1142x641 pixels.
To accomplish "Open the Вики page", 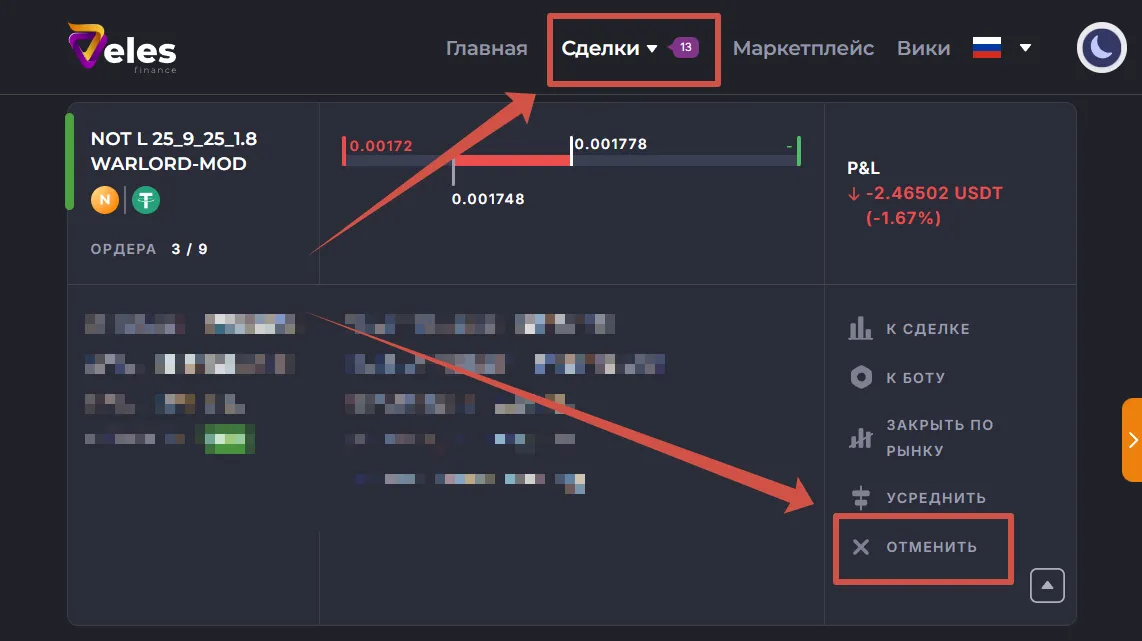I will [923, 47].
